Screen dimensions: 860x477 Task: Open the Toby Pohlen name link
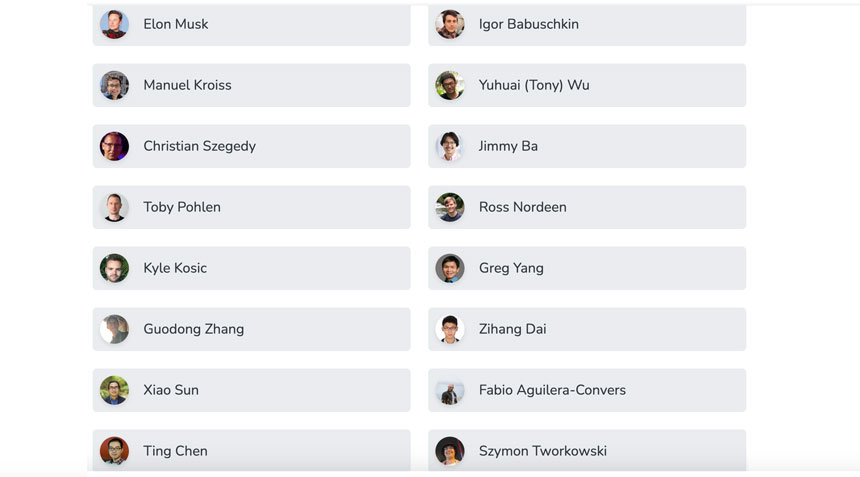182,207
